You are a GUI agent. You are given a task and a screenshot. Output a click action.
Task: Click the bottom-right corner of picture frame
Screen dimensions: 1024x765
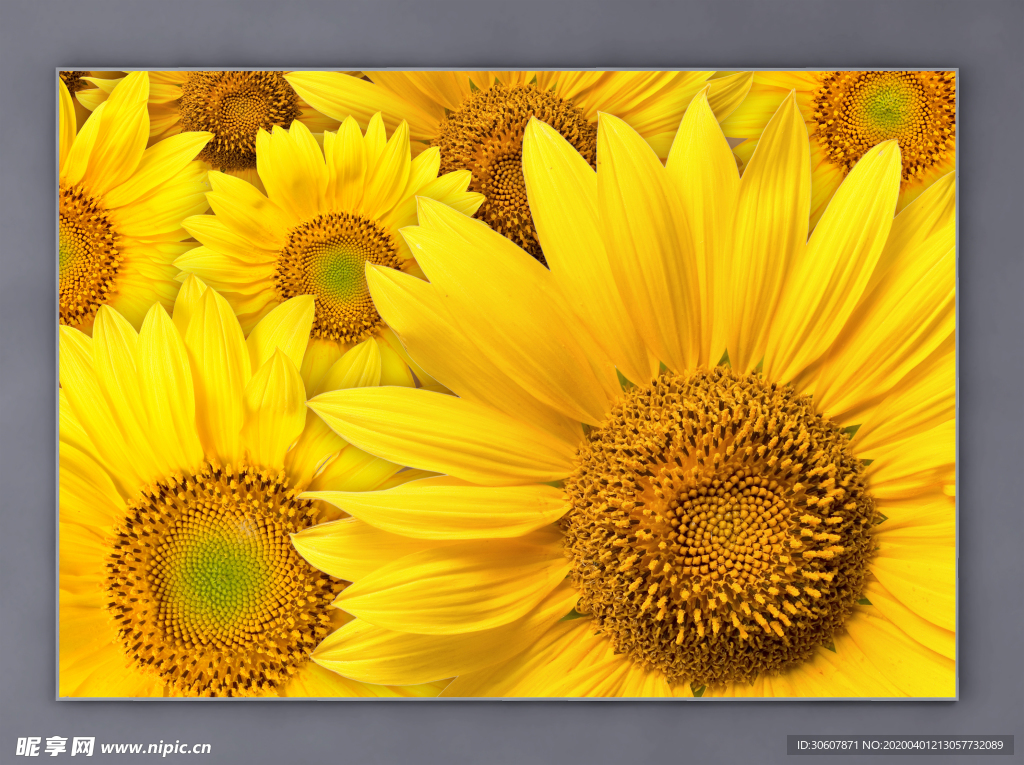(955, 696)
